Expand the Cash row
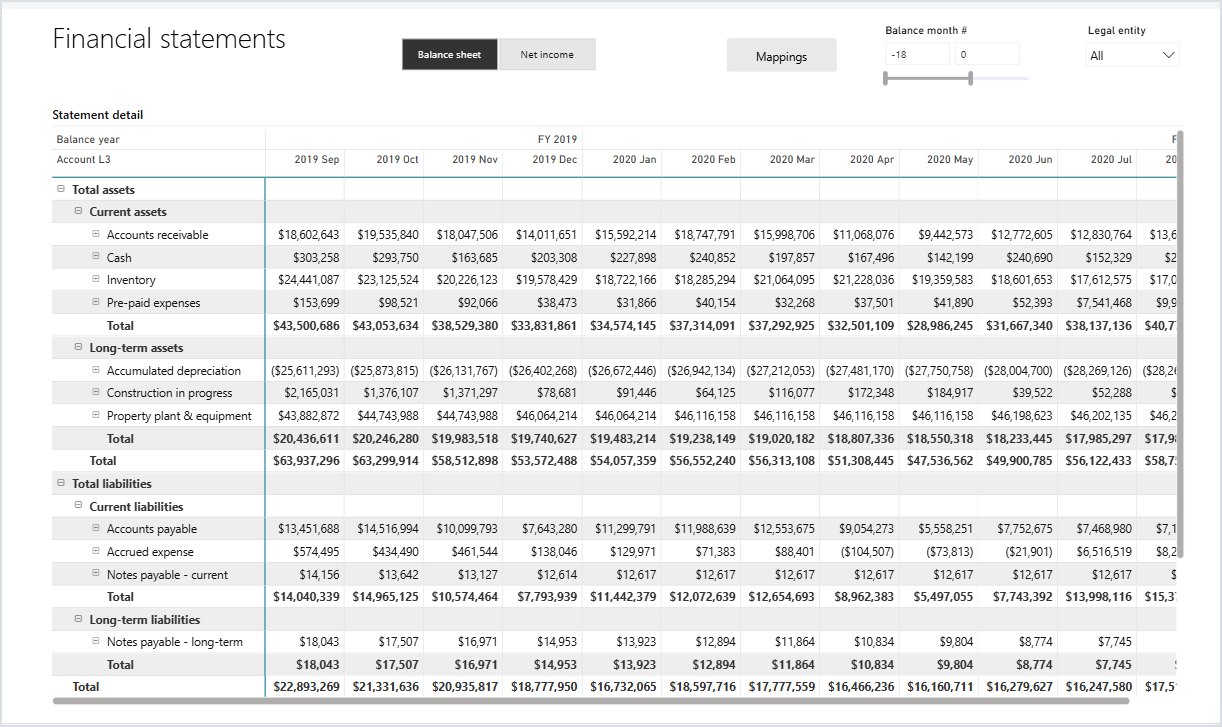This screenshot has width=1222, height=727. 96,257
